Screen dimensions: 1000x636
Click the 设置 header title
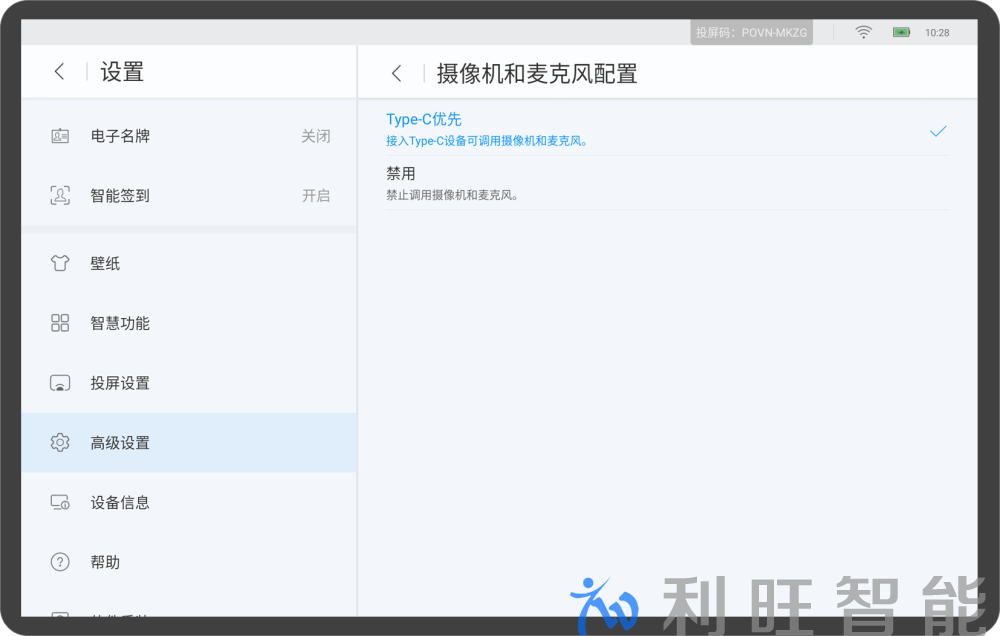[122, 71]
